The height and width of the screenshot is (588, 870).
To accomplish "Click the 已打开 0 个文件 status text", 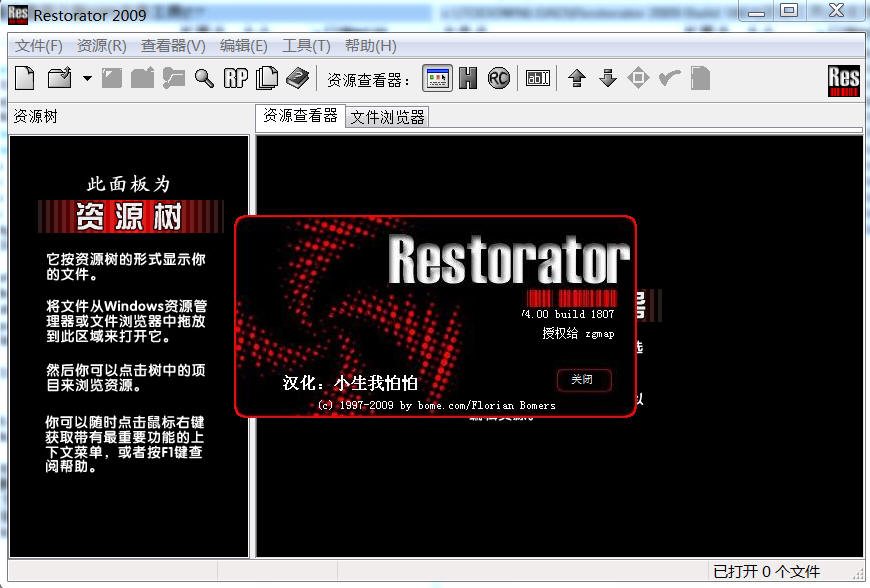I will [766, 571].
